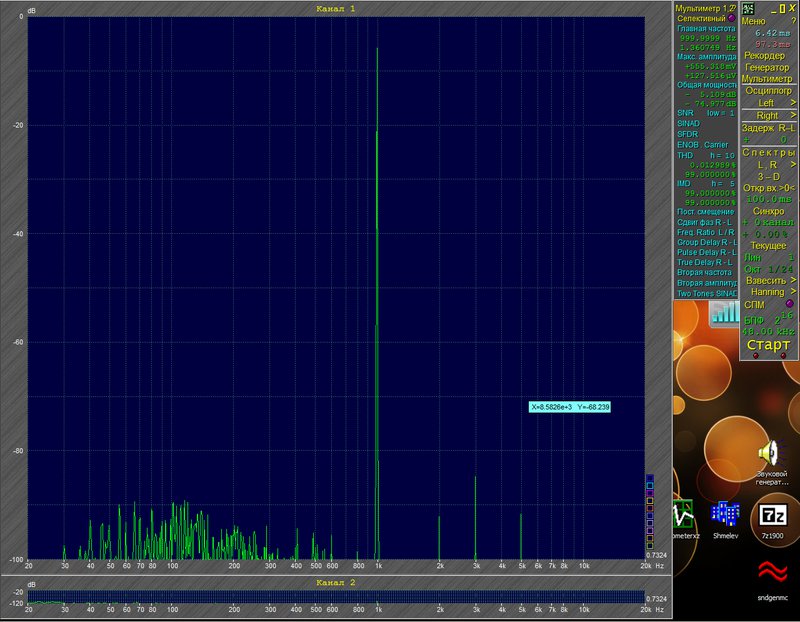800x622 pixels.
Task: Select the sndgenmc red waves desktop icon
Action: [x=772, y=580]
